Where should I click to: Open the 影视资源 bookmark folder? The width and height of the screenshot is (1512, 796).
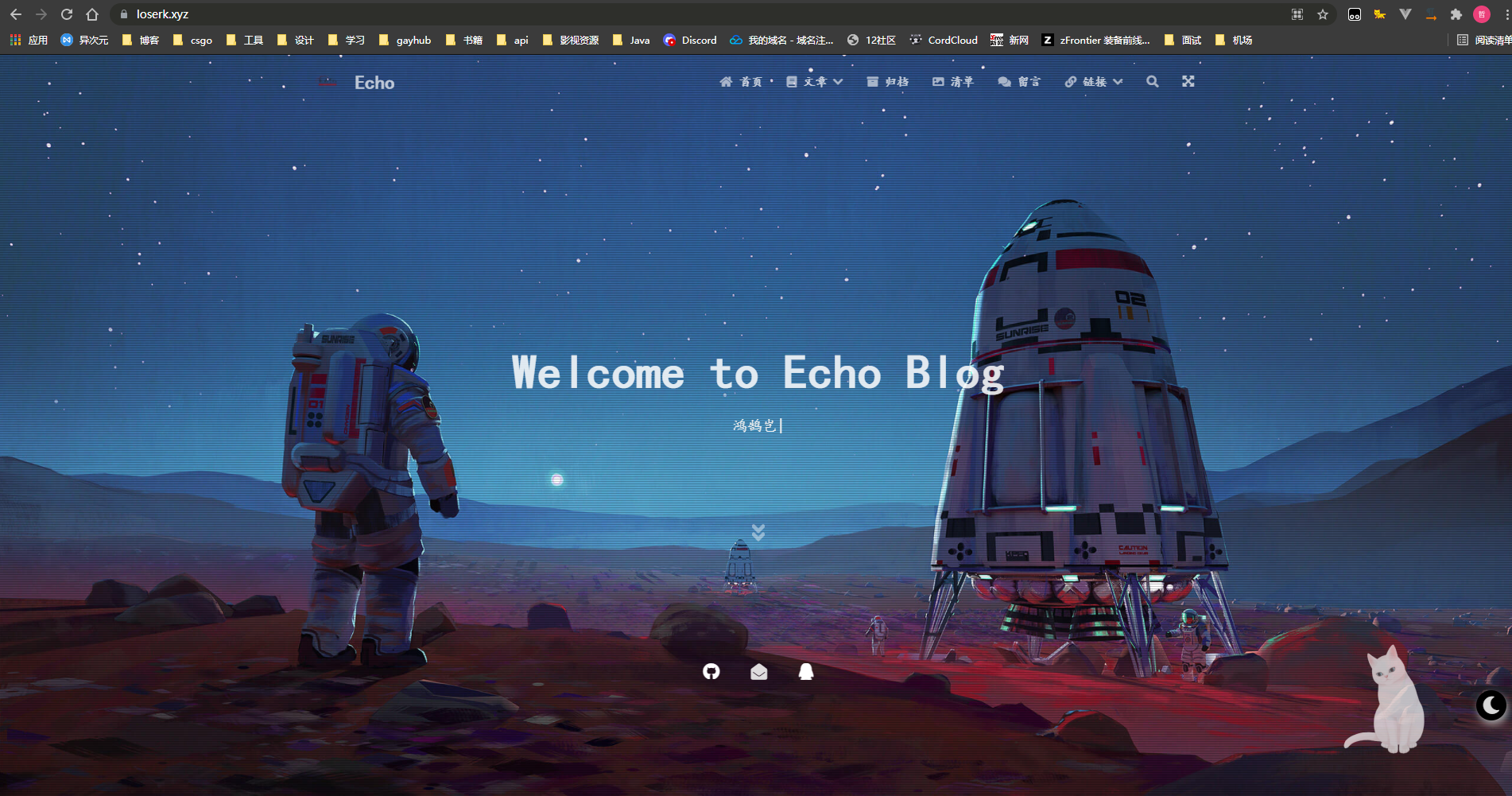pos(571,40)
